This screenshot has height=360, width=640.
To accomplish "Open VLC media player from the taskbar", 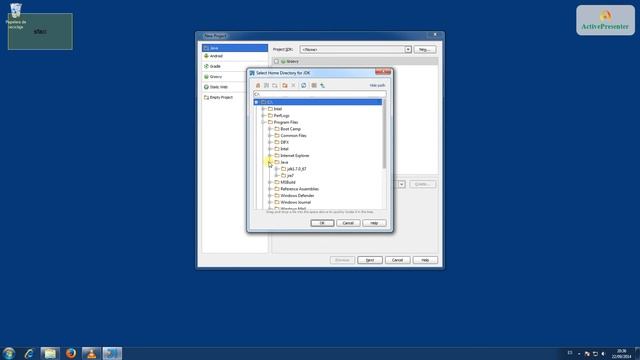I will pyautogui.click(x=91, y=353).
